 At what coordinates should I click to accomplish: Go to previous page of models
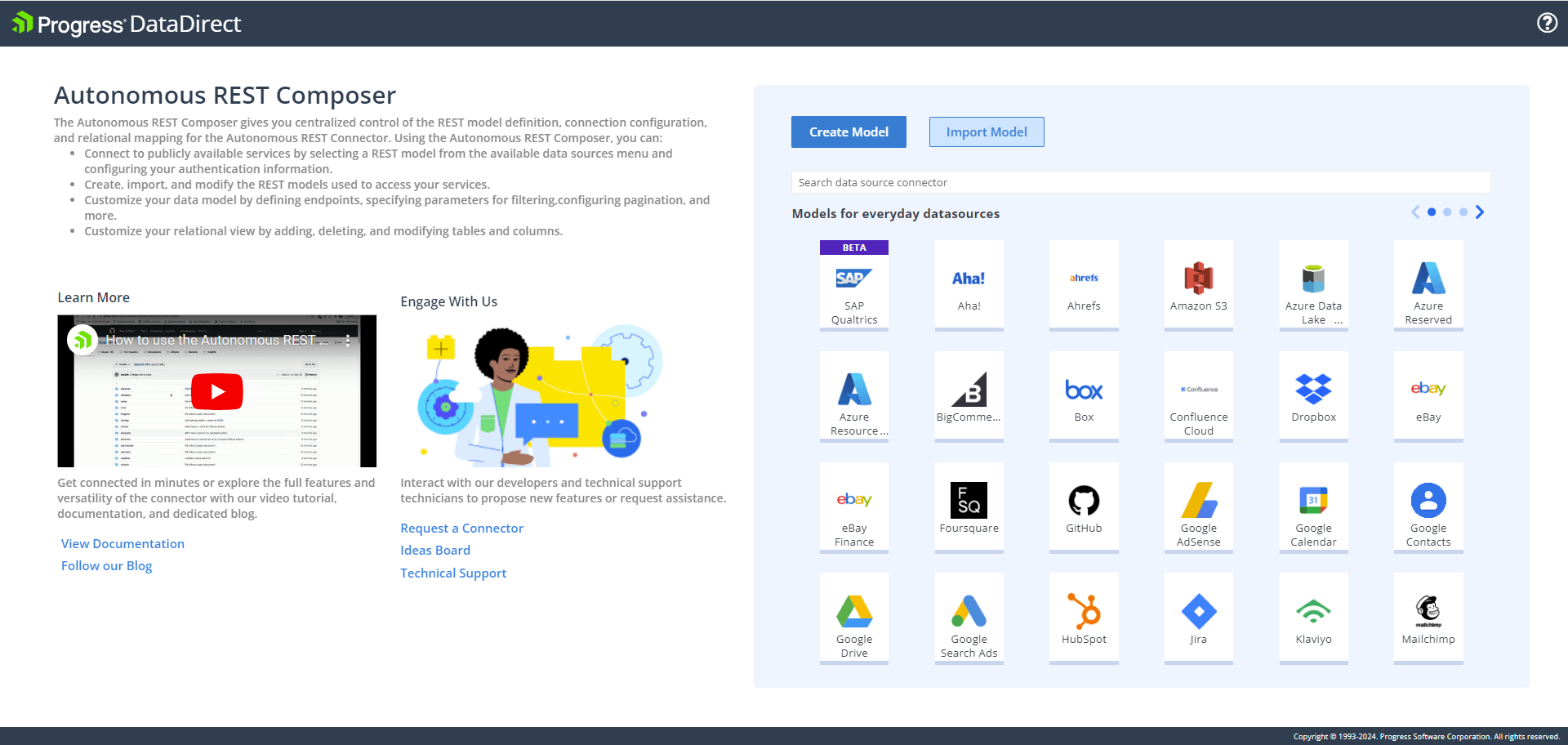pyautogui.click(x=1415, y=212)
